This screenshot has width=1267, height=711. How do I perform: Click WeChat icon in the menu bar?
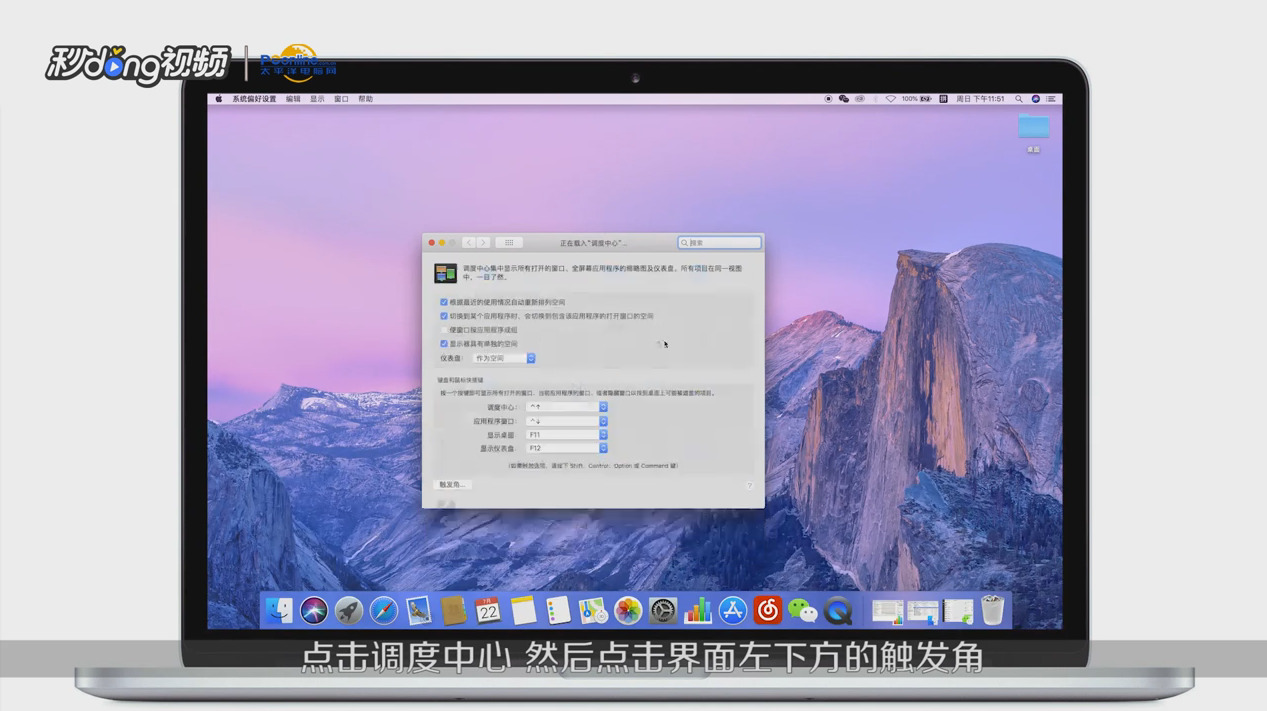pyautogui.click(x=844, y=99)
